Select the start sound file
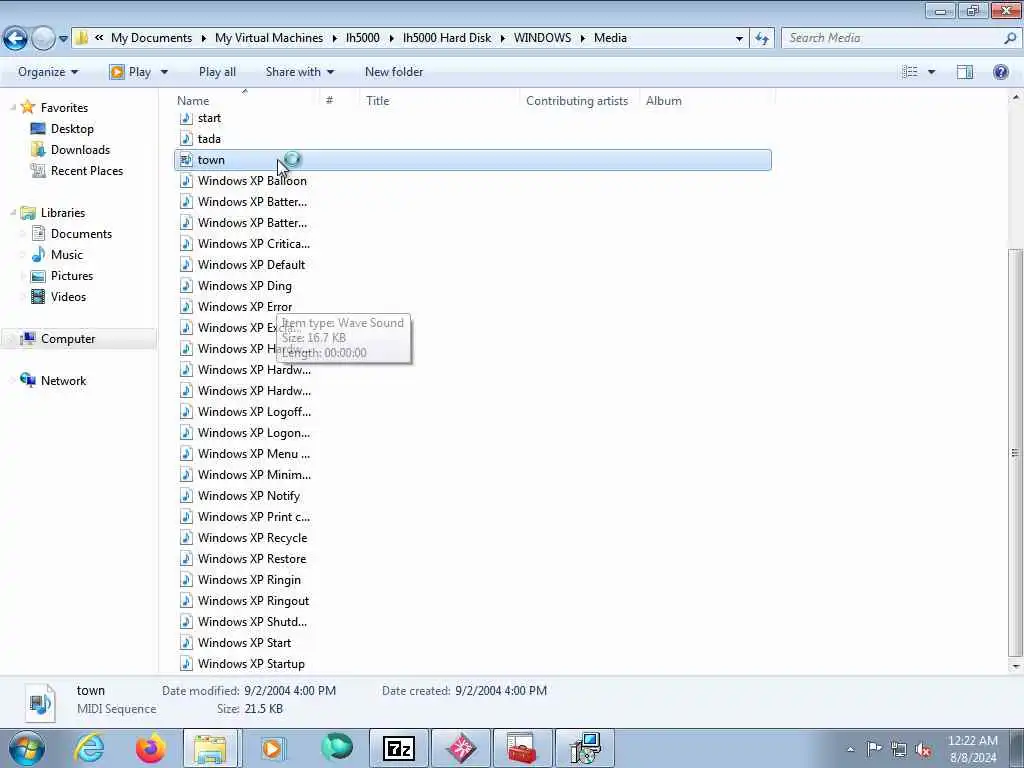Screen dimensions: 1024x768 [x=209, y=118]
